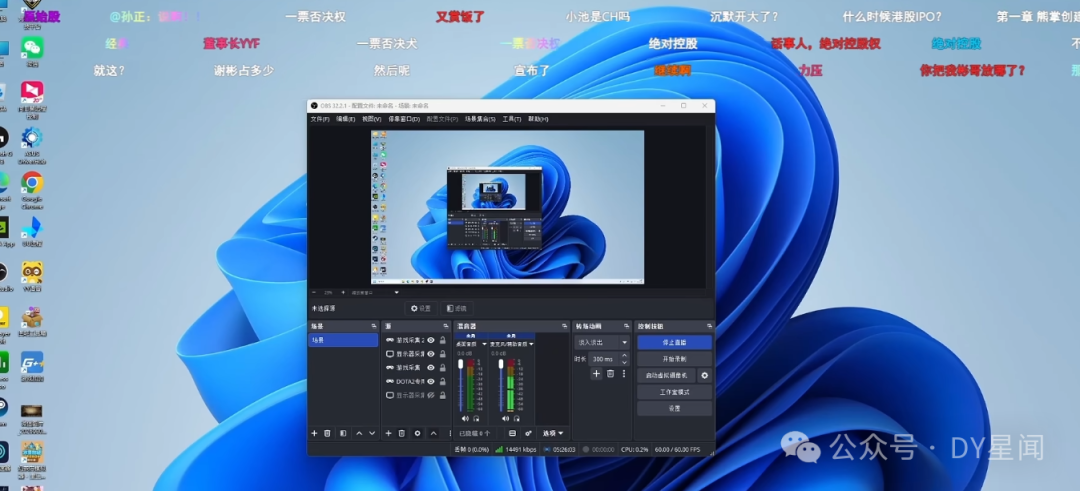Click the 停止直播 button
This screenshot has width=1080, height=491.
pyautogui.click(x=674, y=342)
